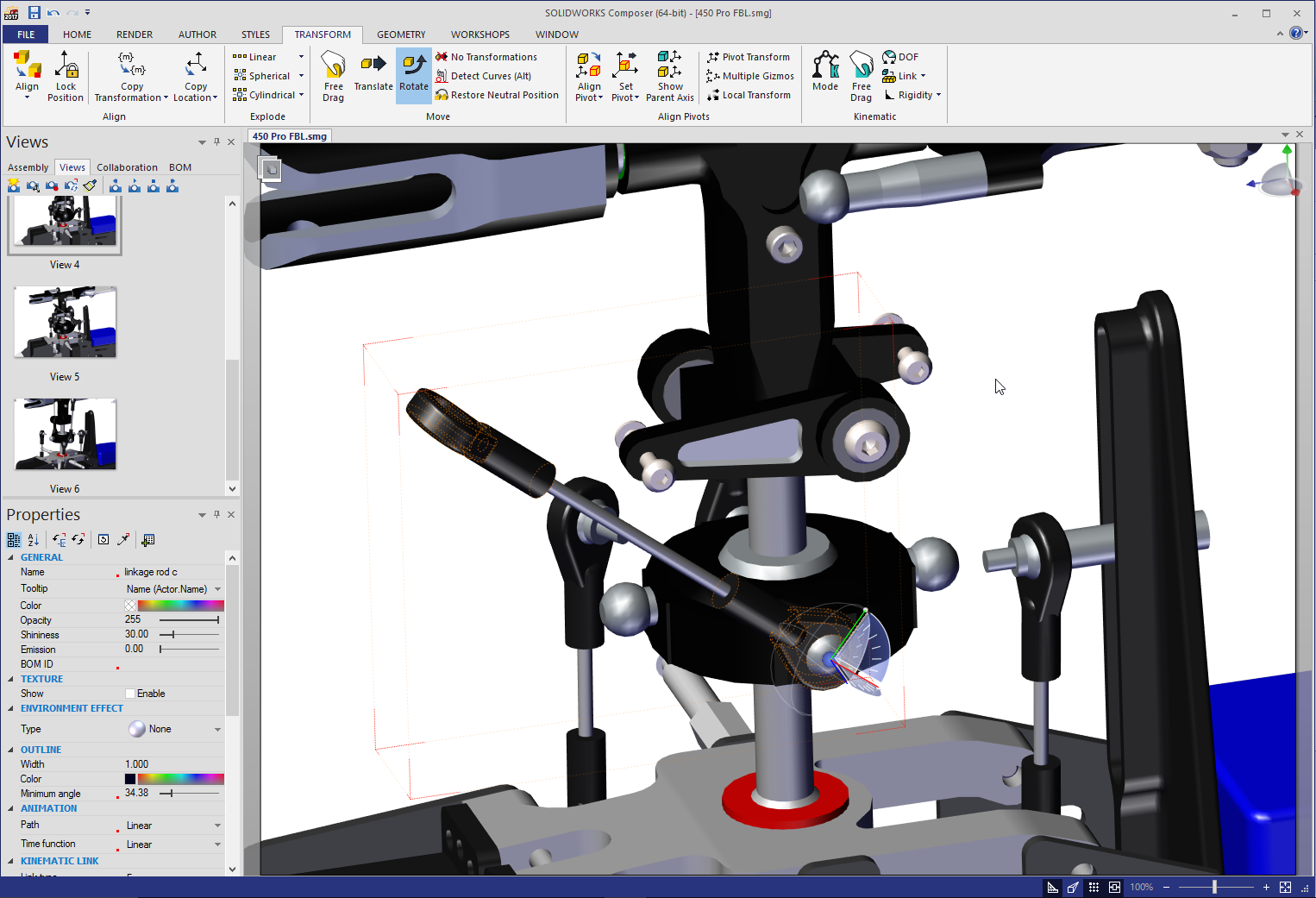
Task: Switch to the Assembly tab
Action: click(28, 167)
